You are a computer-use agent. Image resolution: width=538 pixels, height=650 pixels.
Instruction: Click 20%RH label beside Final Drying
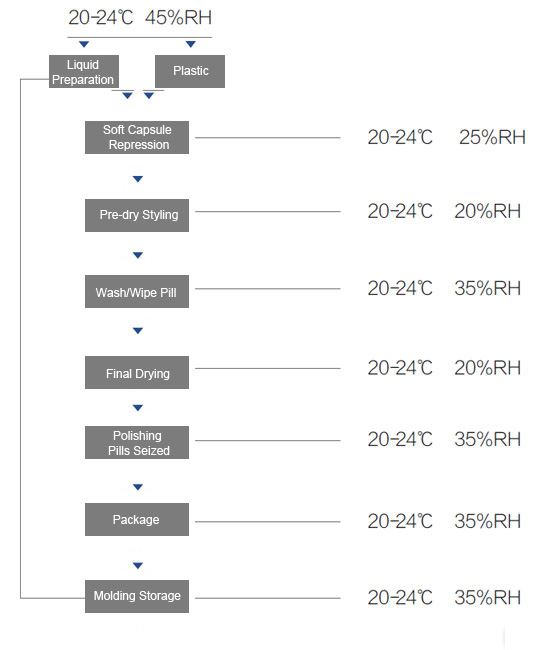(487, 368)
